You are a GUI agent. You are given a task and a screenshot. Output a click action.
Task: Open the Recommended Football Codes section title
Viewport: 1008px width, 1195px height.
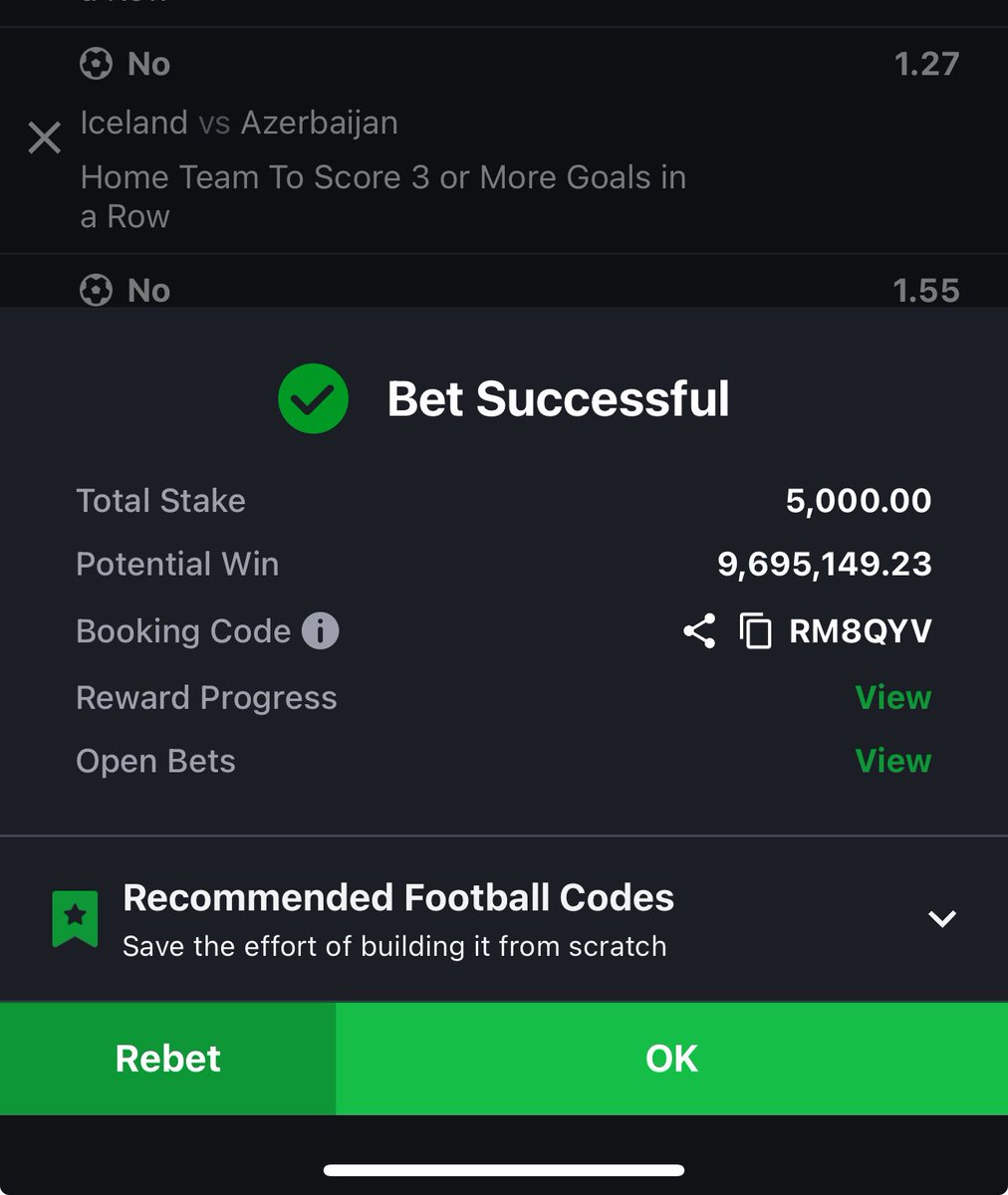398,897
